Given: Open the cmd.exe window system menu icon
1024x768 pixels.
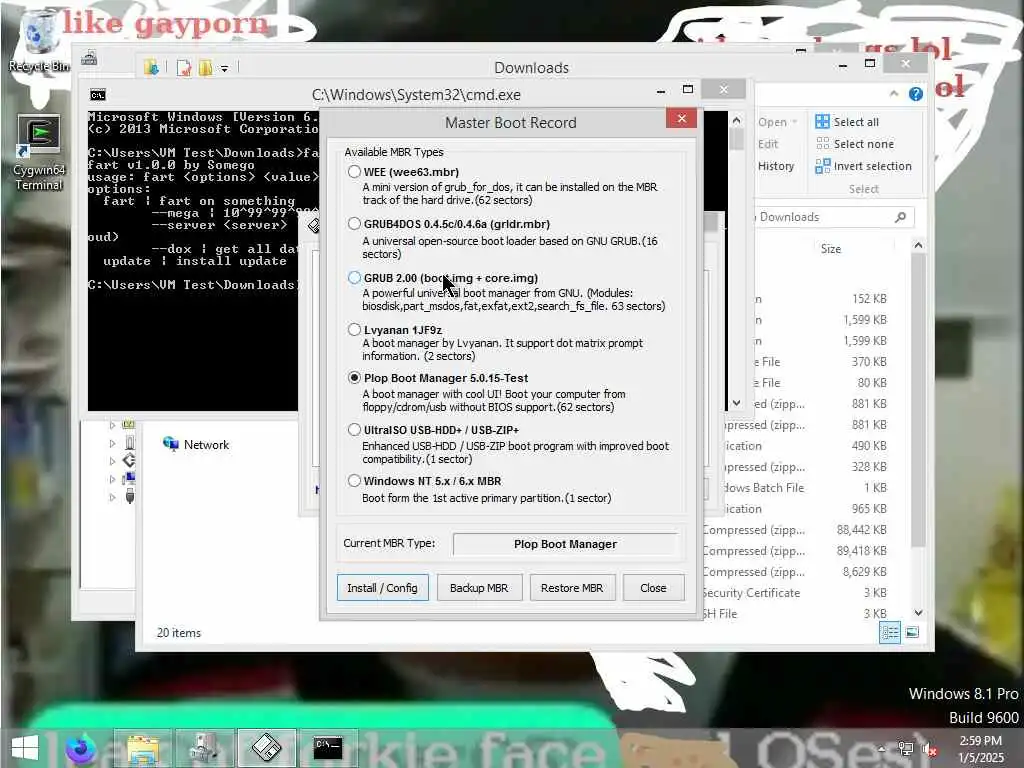Looking at the screenshot, I should coord(98,95).
